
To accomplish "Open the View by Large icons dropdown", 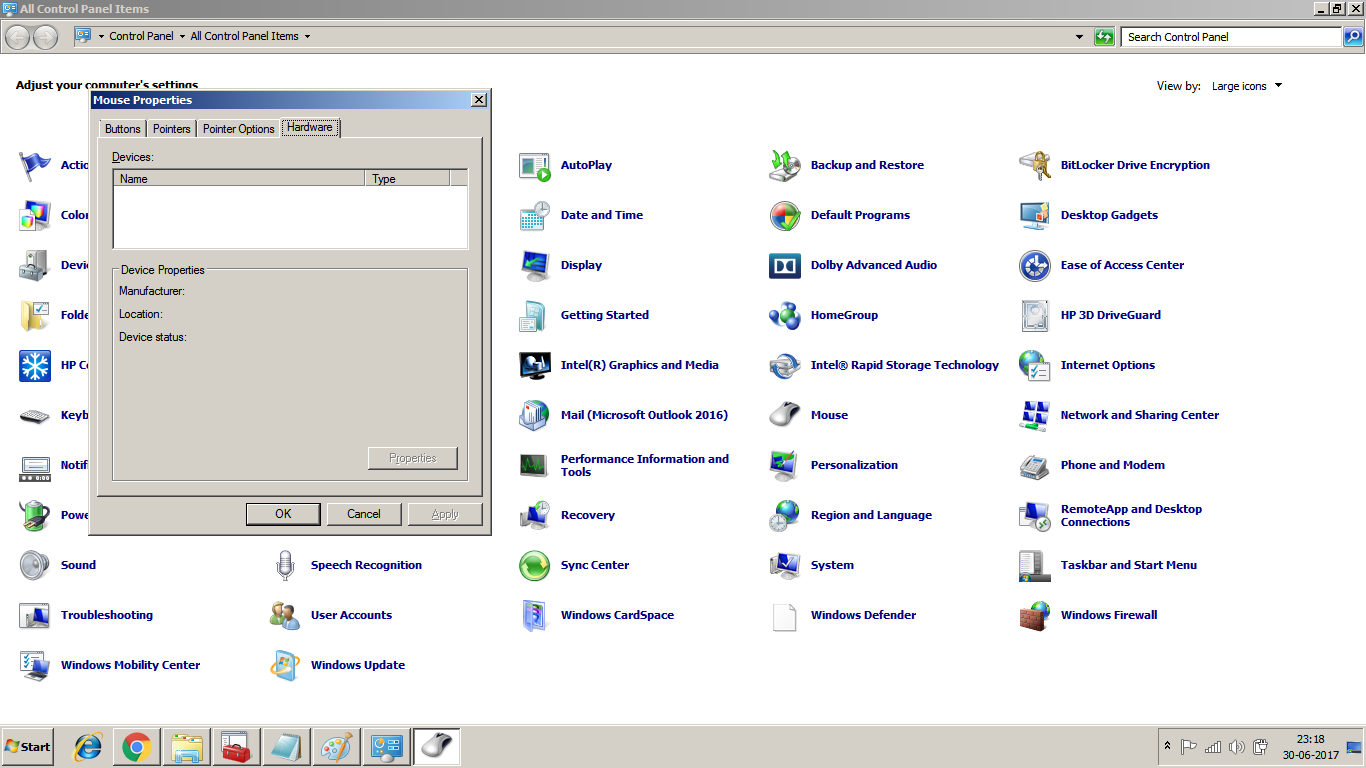I will (x=1246, y=86).
